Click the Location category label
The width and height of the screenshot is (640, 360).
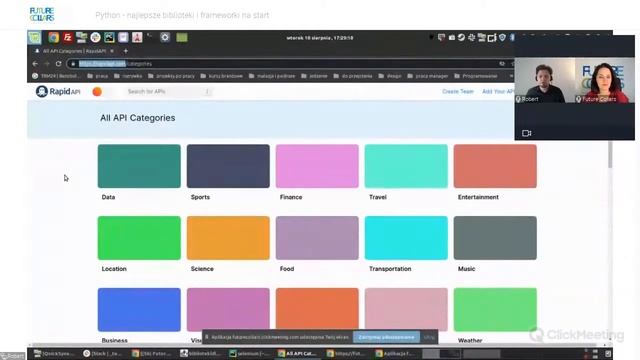114,269
